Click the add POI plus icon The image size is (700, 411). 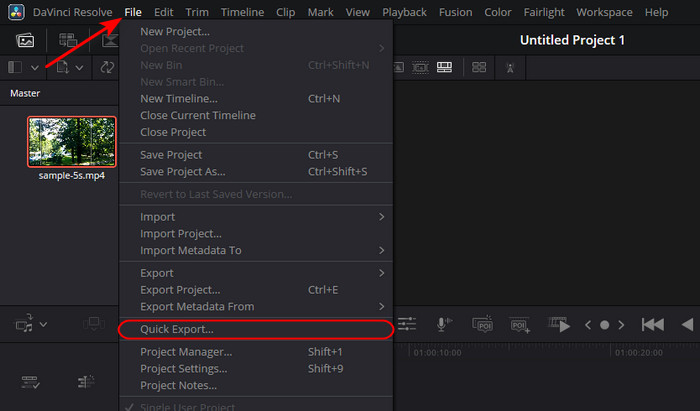point(520,325)
